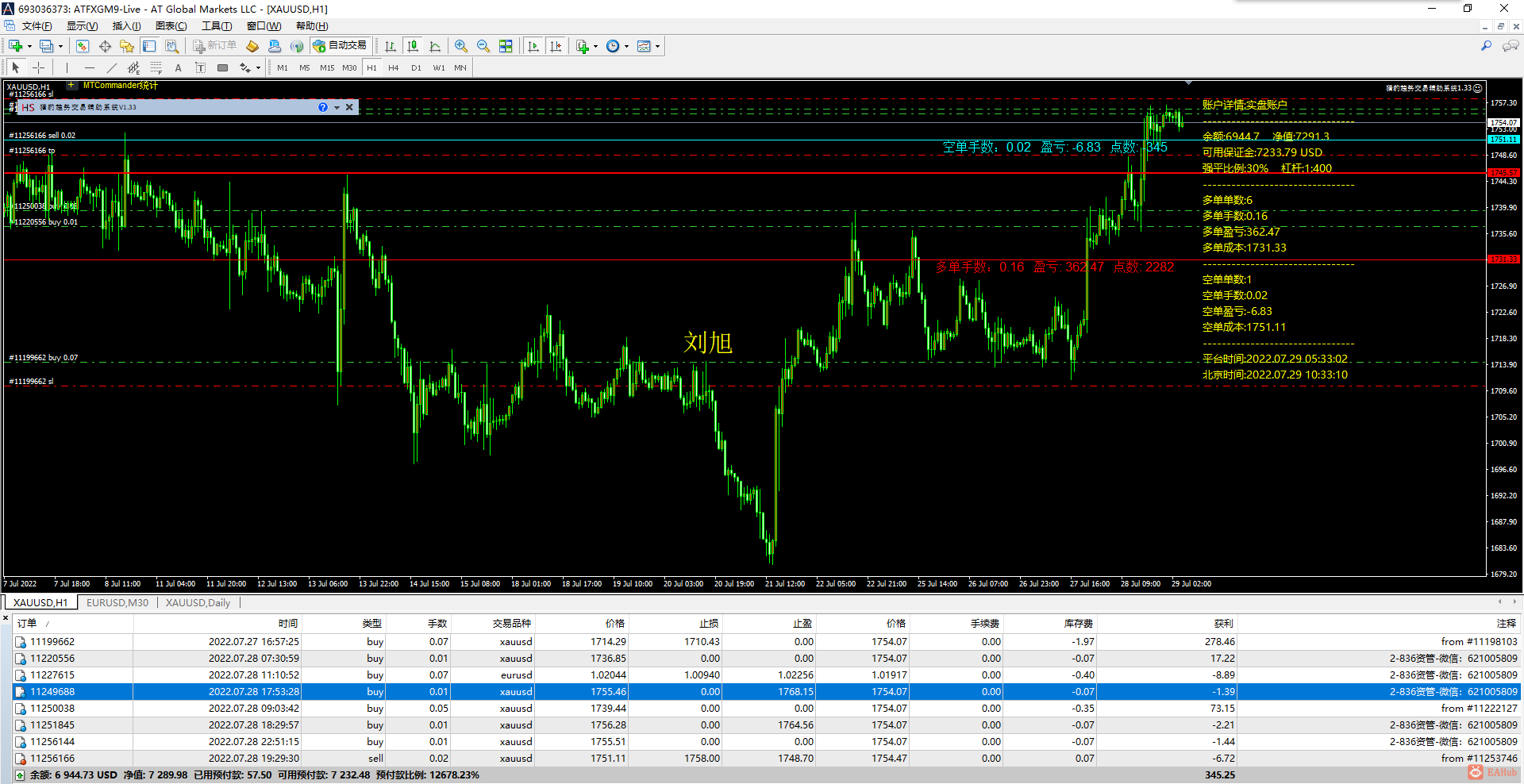Image resolution: width=1524 pixels, height=784 pixels.
Task: Zoom out on the chart
Action: (483, 46)
